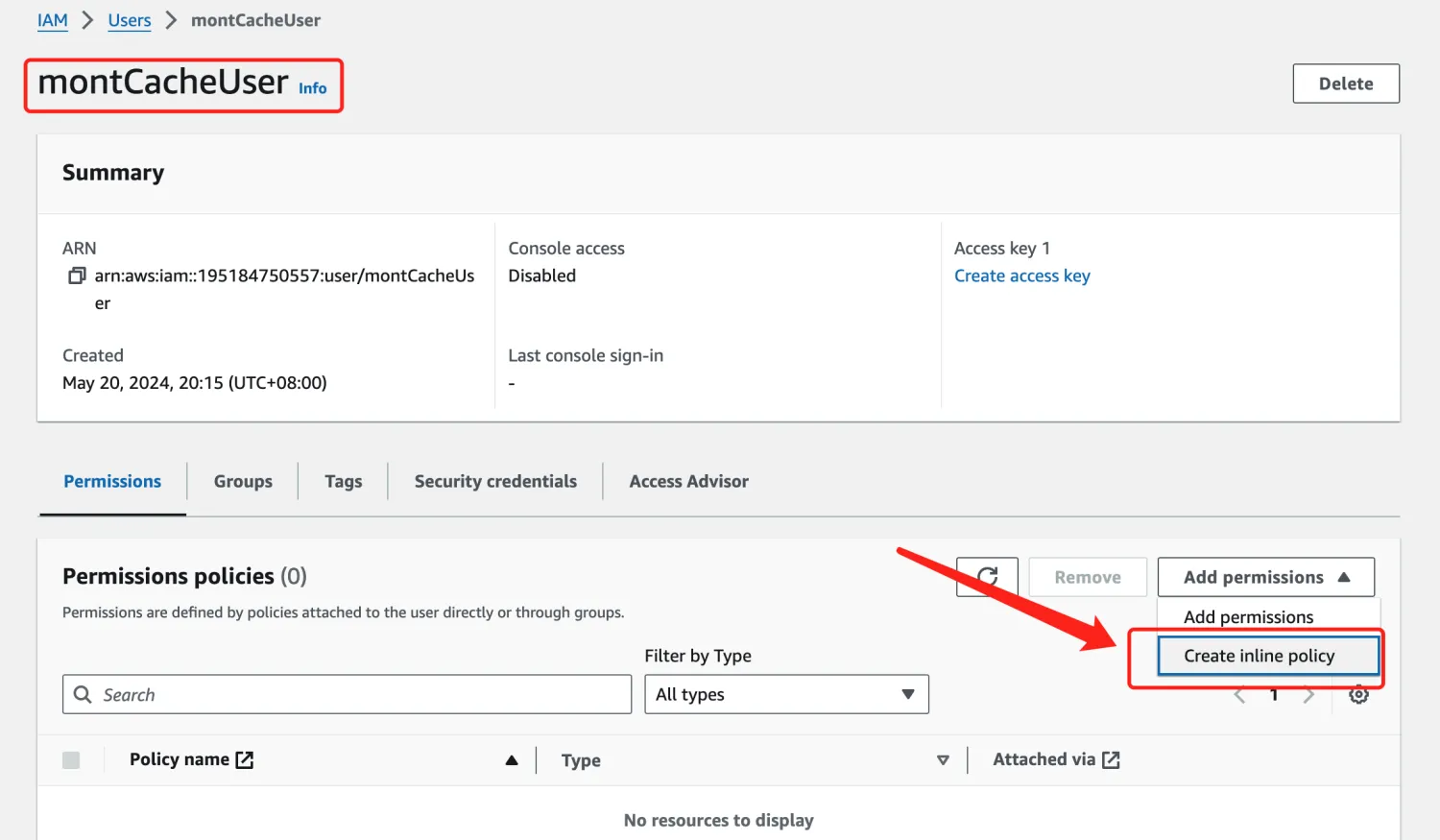Sort by Policy name ascending arrow
Viewport: 1440px width, 840px height.
point(512,760)
